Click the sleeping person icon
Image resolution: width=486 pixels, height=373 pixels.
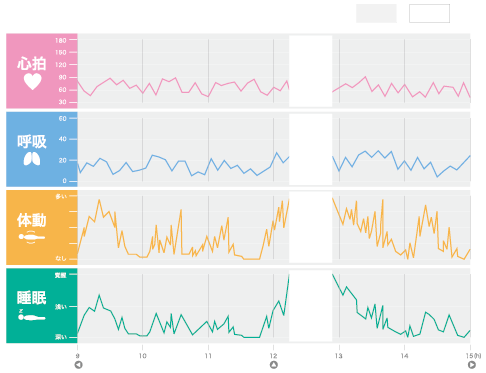[31, 315]
